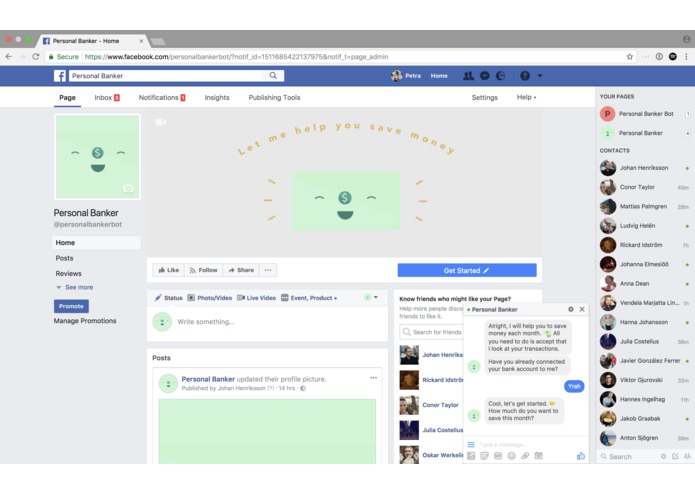Click the create group icon in chat sidebar

(687, 456)
